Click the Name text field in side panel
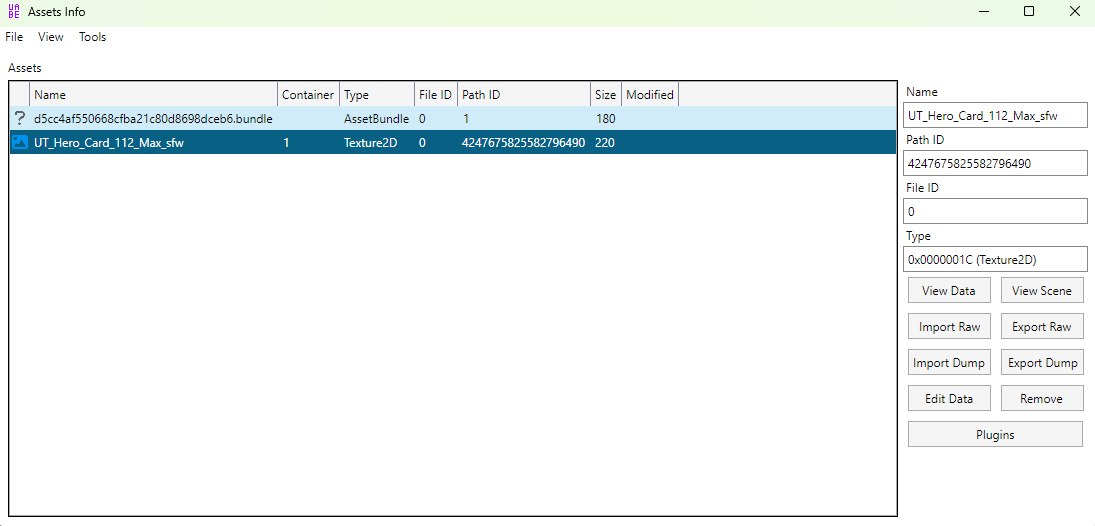The width and height of the screenshot is (1095, 526). pos(995,116)
